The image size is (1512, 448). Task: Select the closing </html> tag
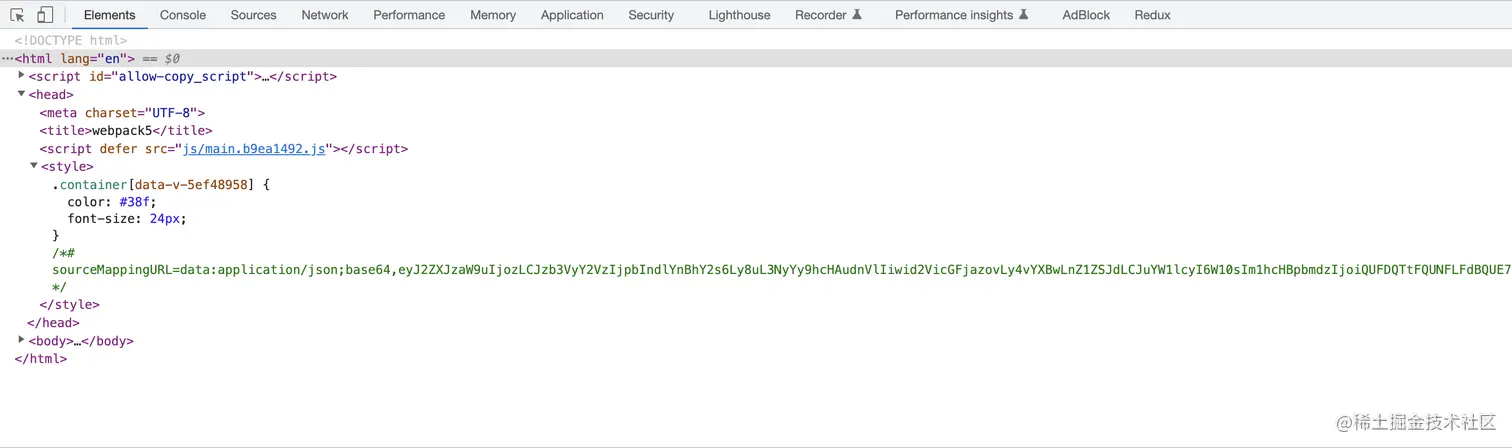coord(41,359)
